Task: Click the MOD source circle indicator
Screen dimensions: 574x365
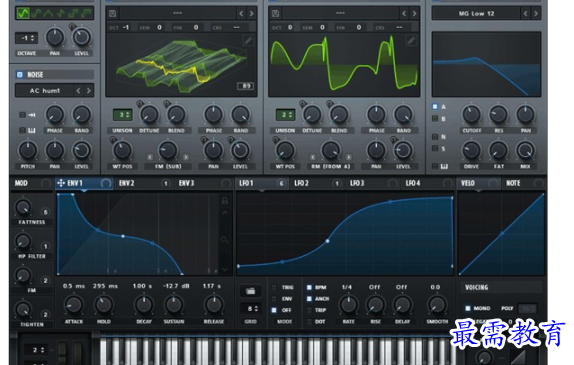Action: (45, 183)
